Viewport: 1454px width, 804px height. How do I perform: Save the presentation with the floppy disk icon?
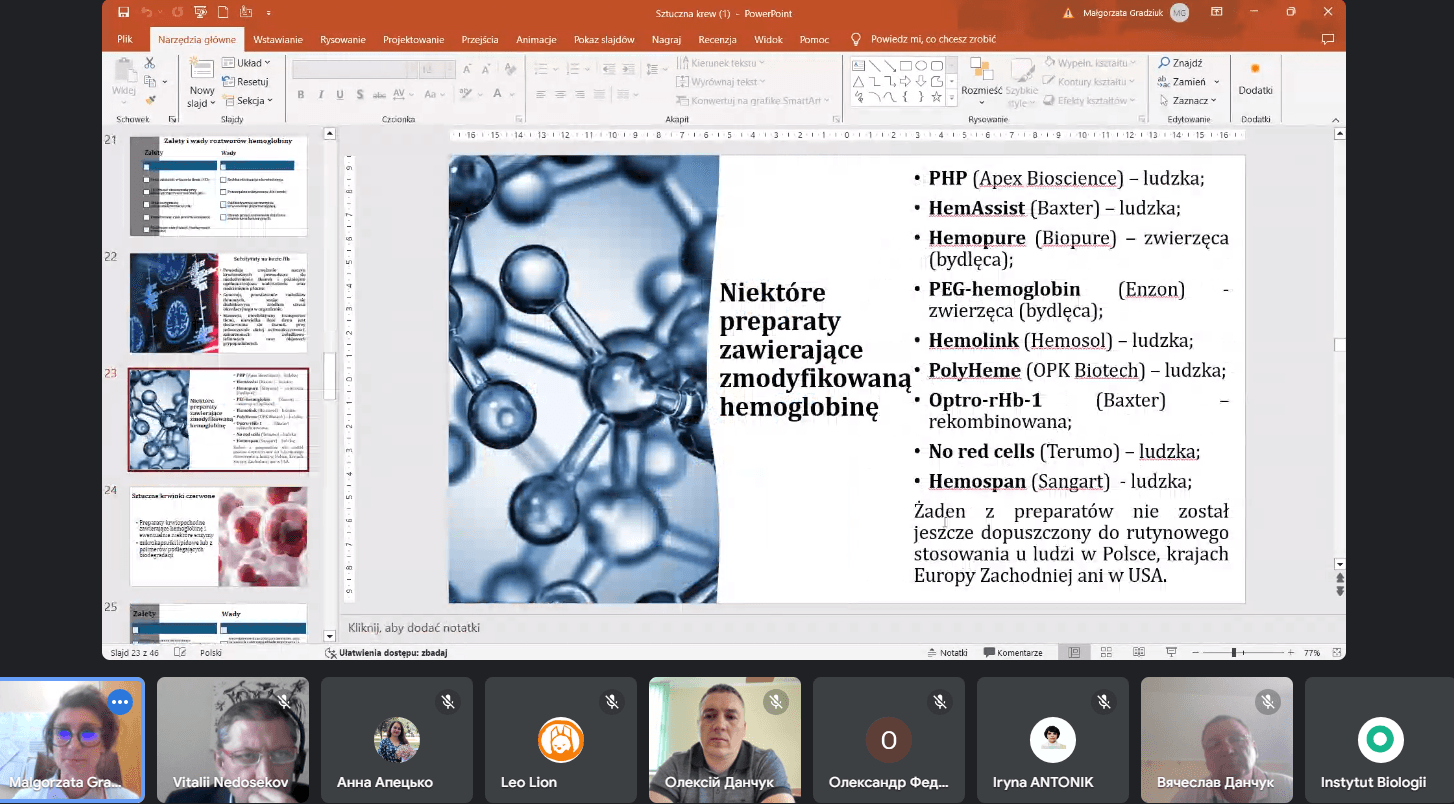point(123,12)
